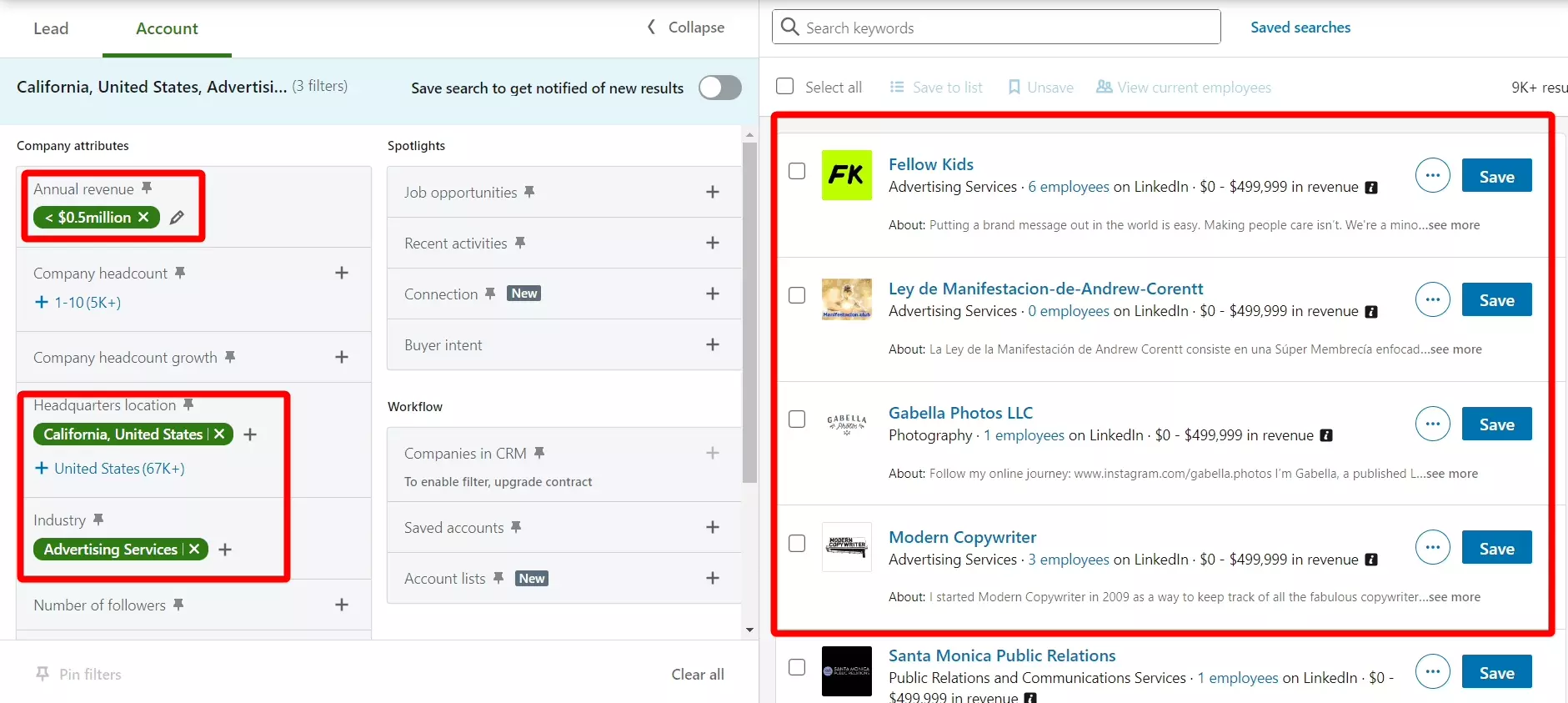Check the Select all checkbox
1568x703 pixels.
pyautogui.click(x=784, y=86)
